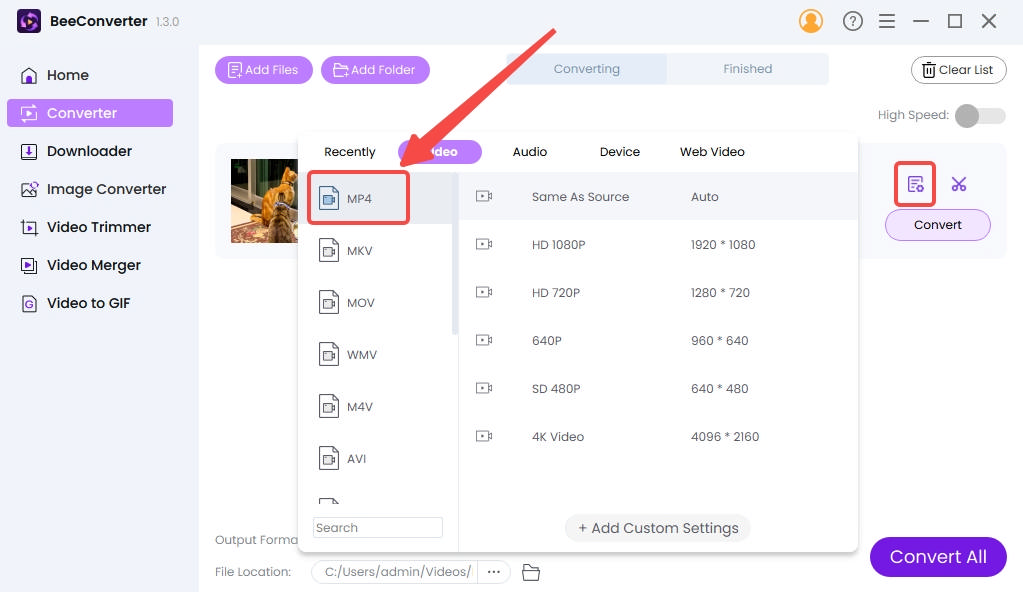Switch to the Web Video tab

click(x=712, y=152)
